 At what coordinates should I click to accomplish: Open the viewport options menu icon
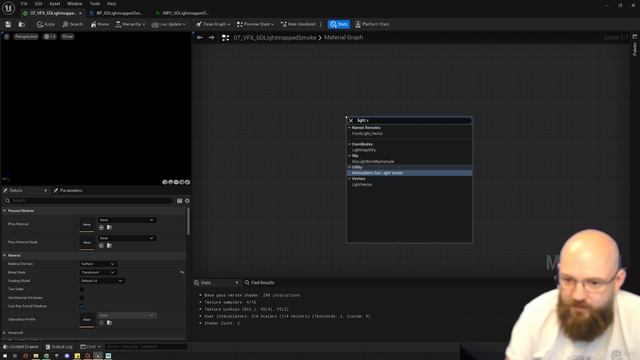(7, 37)
